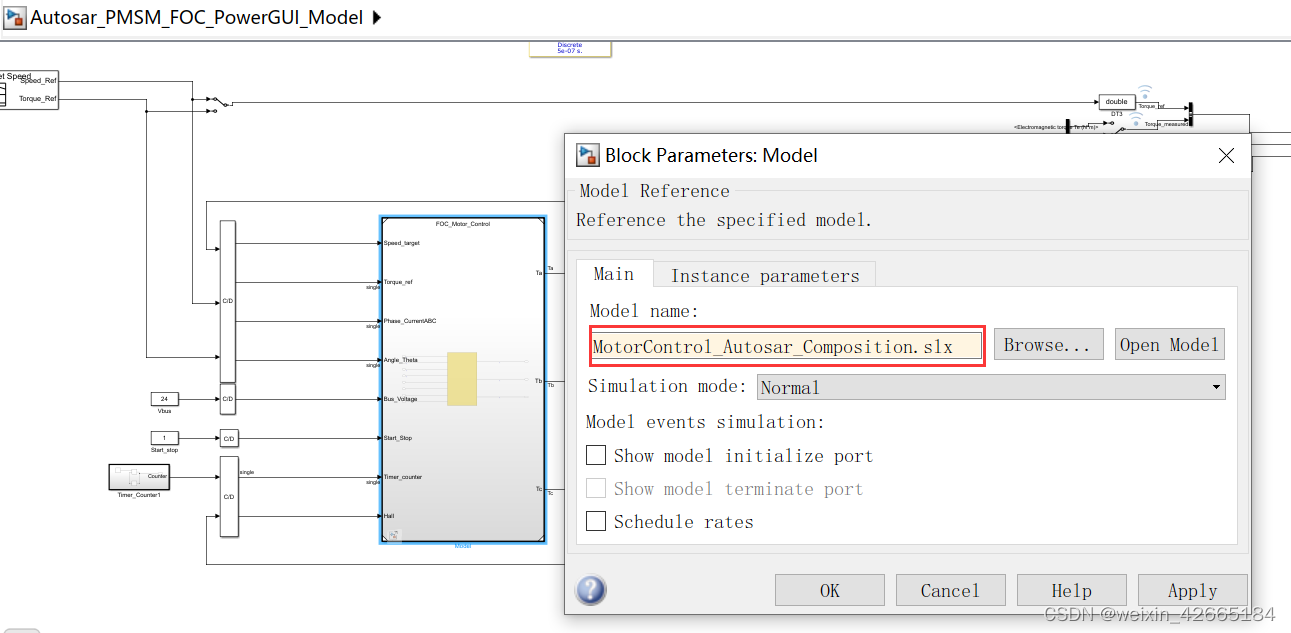The height and width of the screenshot is (633, 1291).
Task: Select the double DT3 conversion block
Action: pos(1116,102)
